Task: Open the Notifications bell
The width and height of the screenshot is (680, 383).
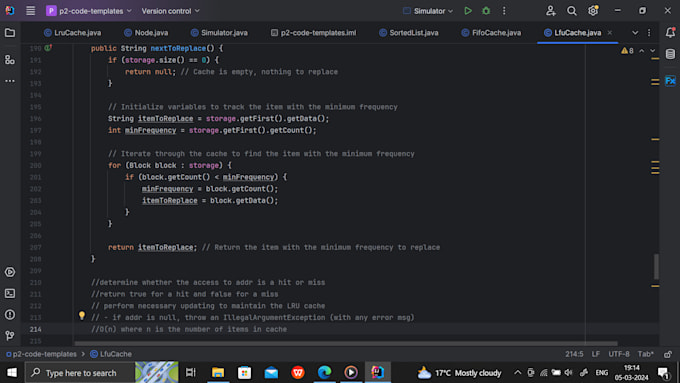Action: pyautogui.click(x=670, y=33)
